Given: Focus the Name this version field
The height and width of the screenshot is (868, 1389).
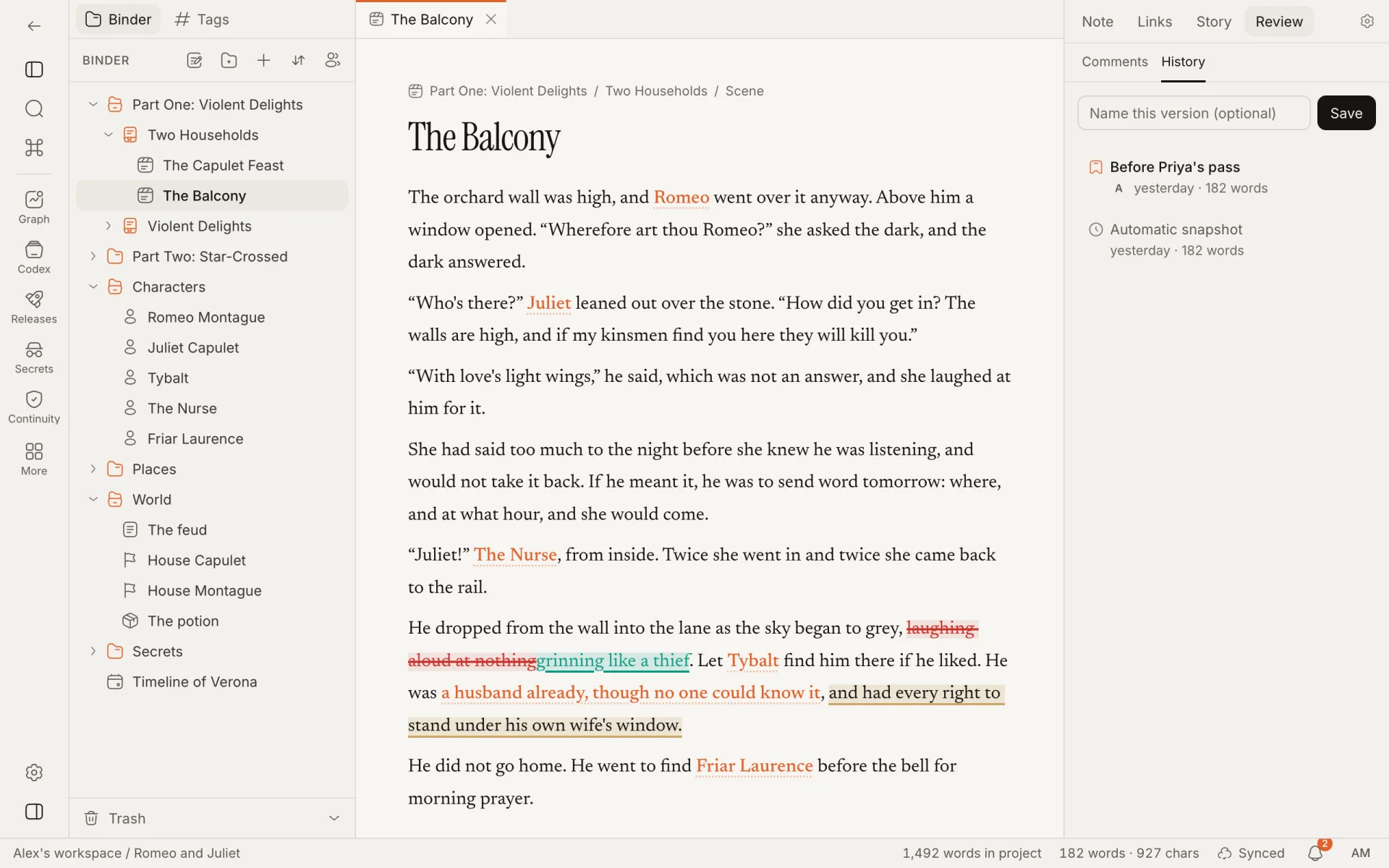Looking at the screenshot, I should click(x=1194, y=113).
